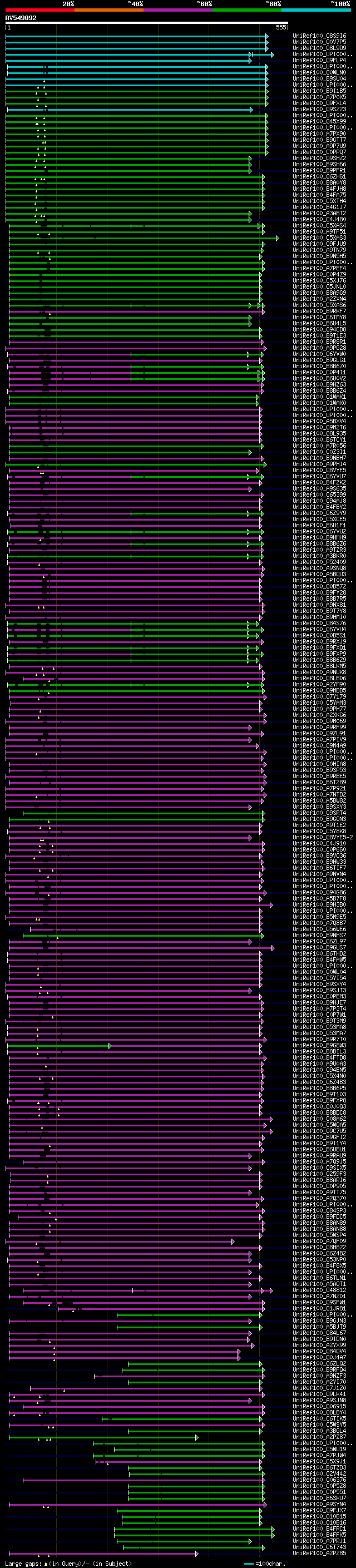
Task: Select hit UniRef100_A7R056
Action: click(319, 446)
